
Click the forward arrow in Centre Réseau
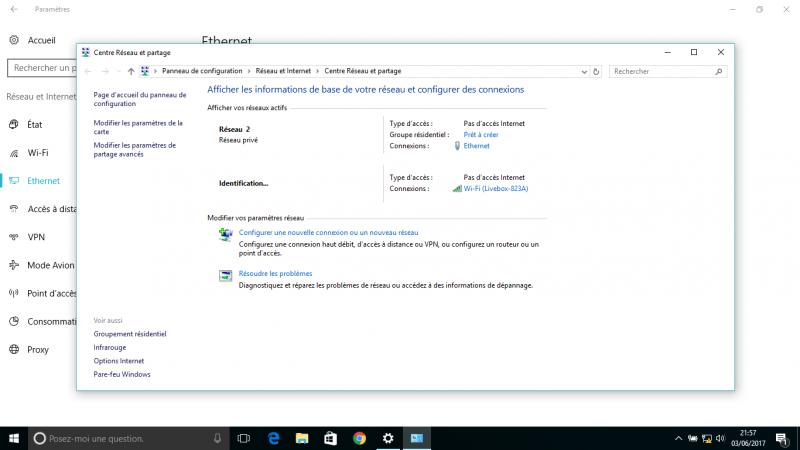pos(105,71)
